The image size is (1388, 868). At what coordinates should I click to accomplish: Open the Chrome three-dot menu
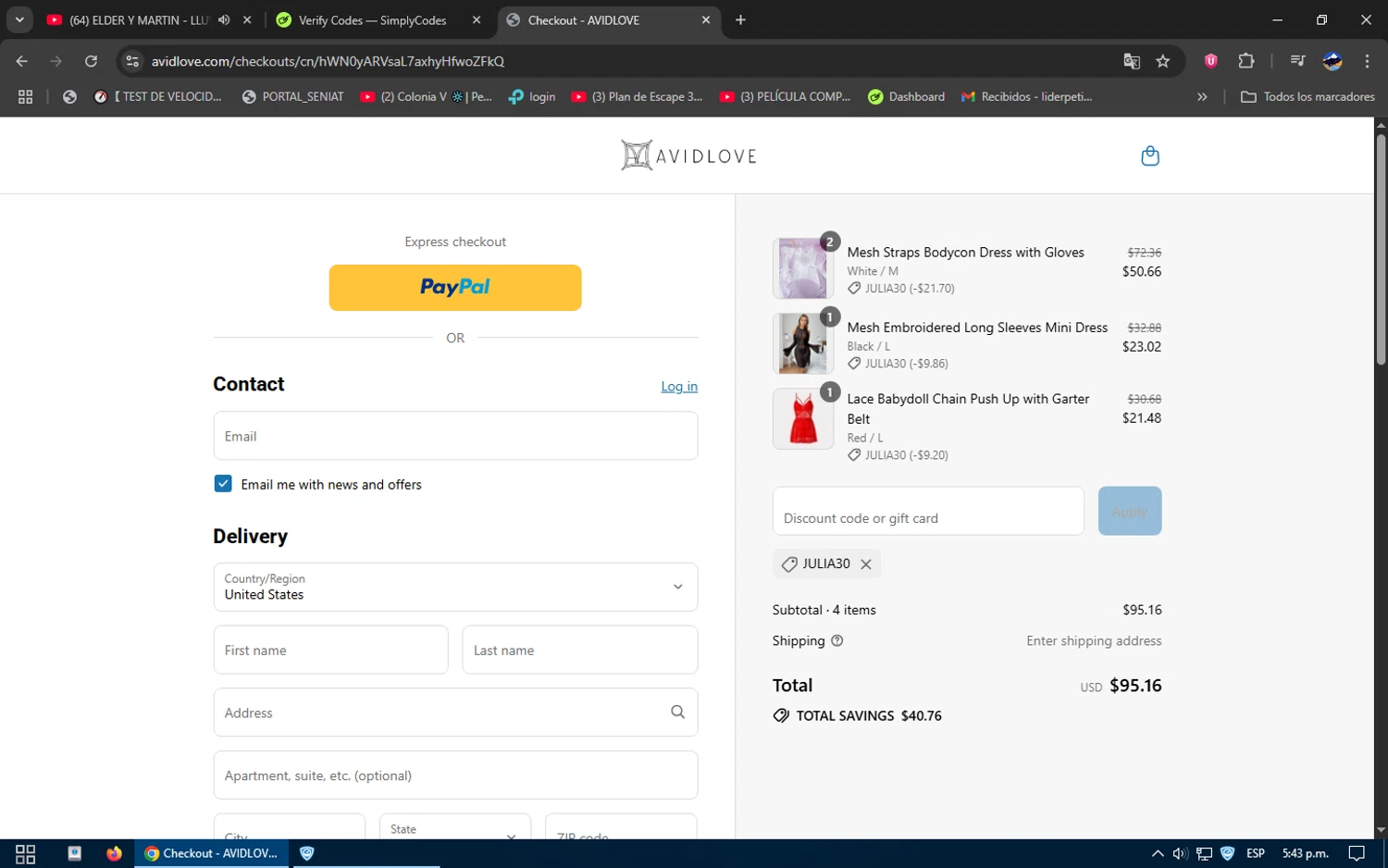(x=1367, y=61)
